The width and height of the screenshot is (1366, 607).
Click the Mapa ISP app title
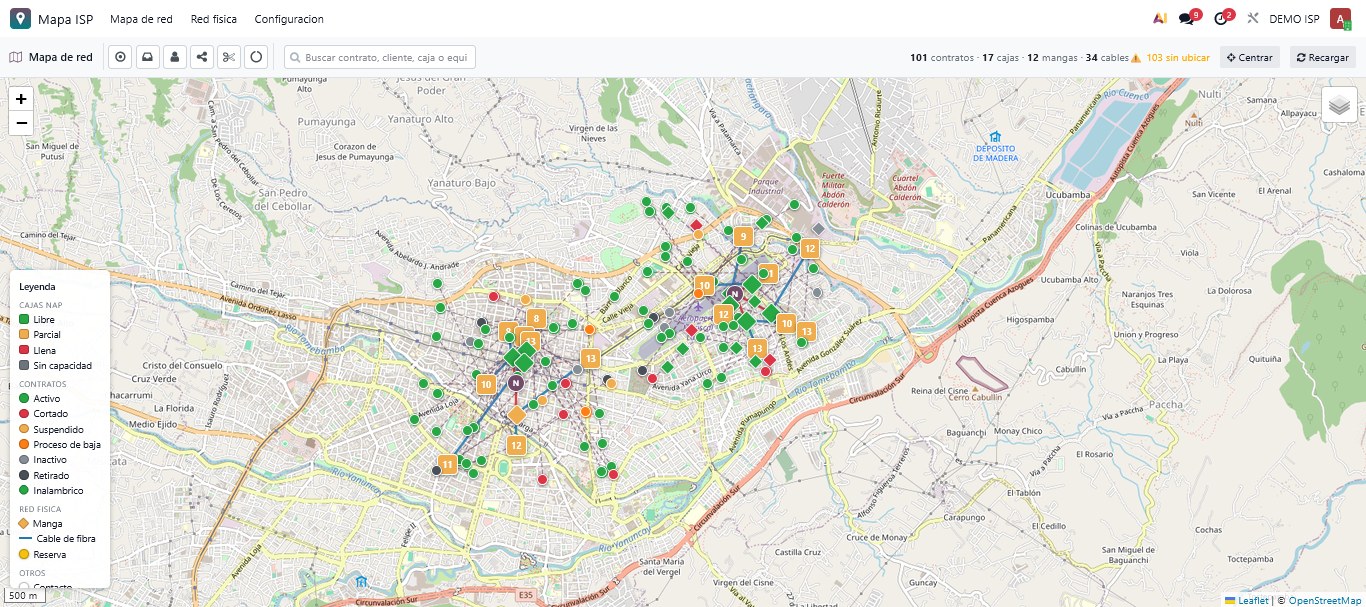coord(66,19)
